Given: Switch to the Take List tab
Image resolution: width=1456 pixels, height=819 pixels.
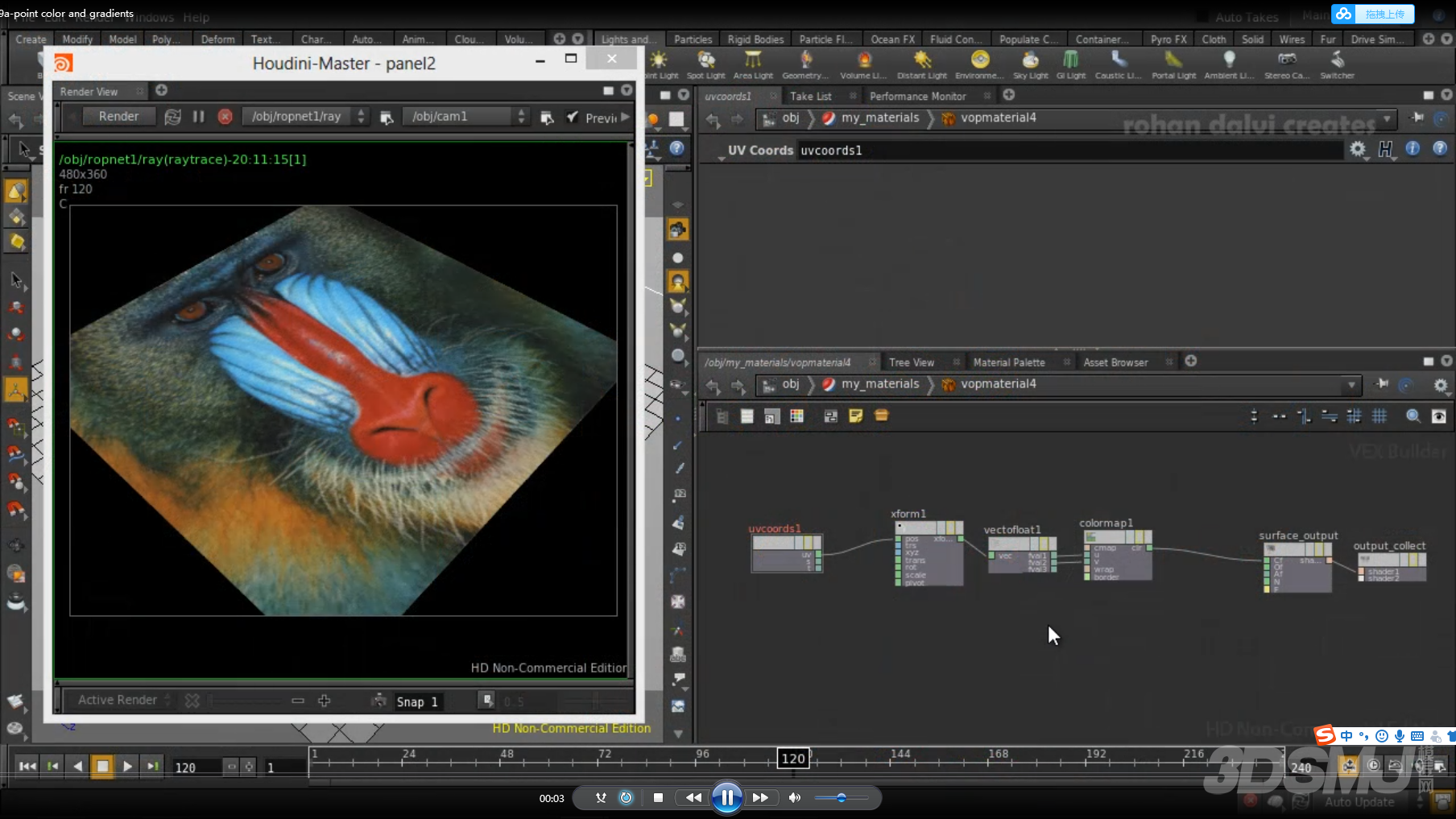Looking at the screenshot, I should click(810, 96).
